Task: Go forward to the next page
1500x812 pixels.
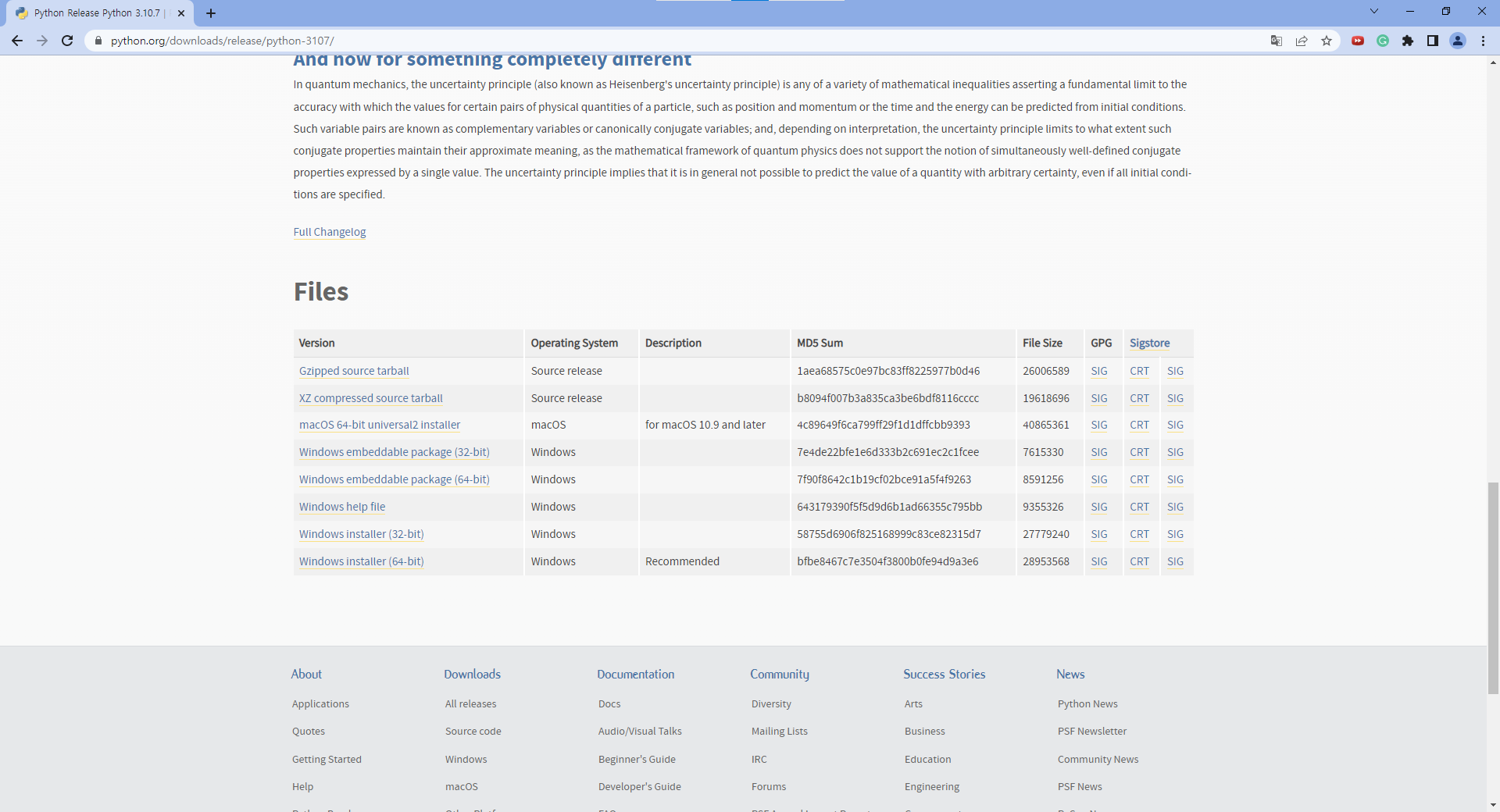Action: point(42,41)
